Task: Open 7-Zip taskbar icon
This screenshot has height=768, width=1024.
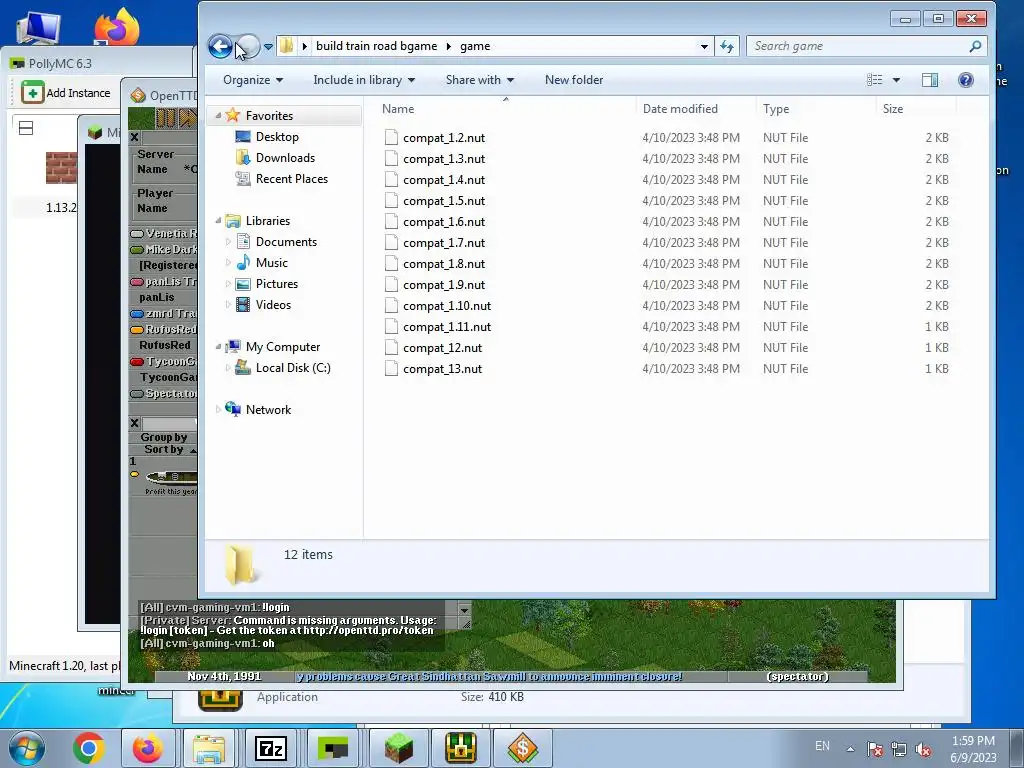Action: click(270, 748)
